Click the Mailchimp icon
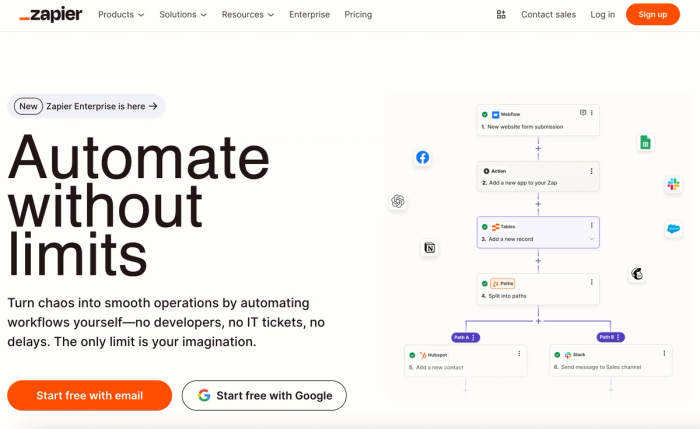 (x=637, y=273)
